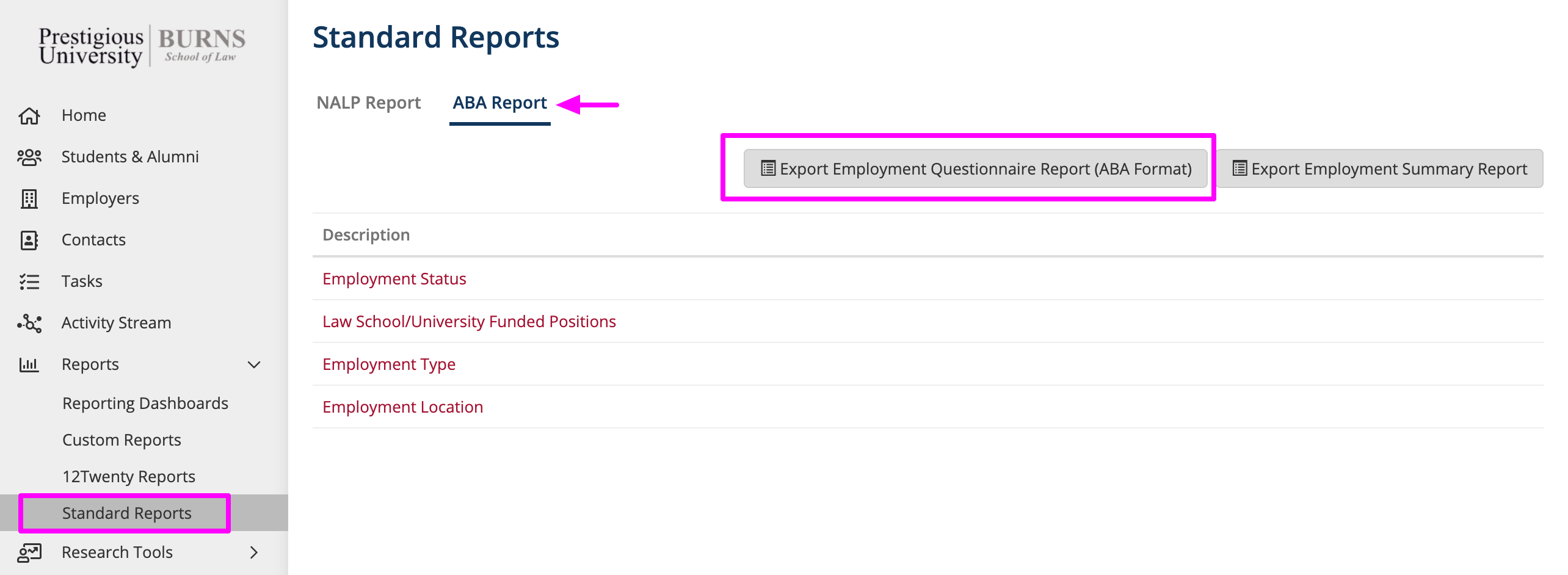
Task: Go to Reporting Dashboards in sidebar
Action: coord(145,403)
